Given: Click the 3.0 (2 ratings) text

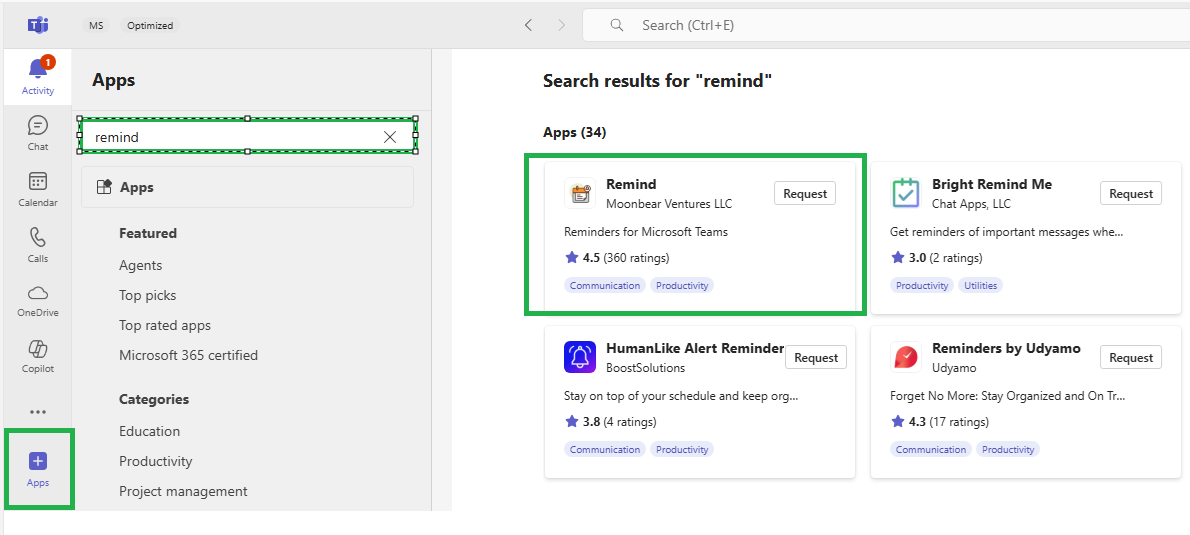Looking at the screenshot, I should (946, 257).
